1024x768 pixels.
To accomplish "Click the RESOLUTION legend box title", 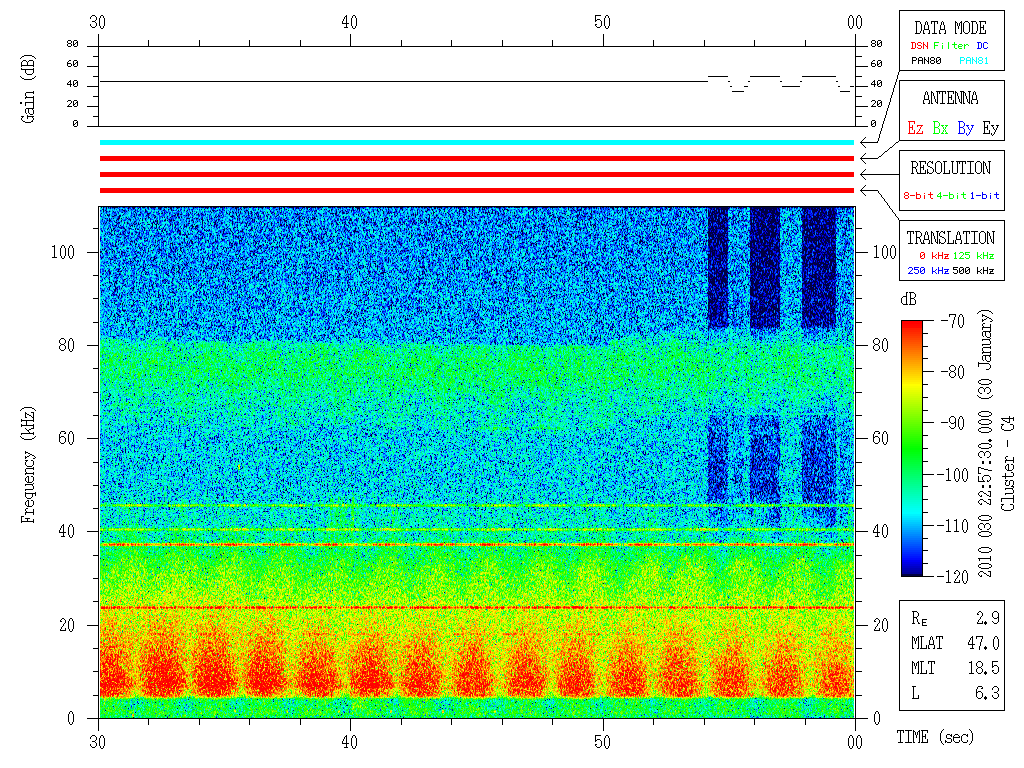I will [x=950, y=168].
